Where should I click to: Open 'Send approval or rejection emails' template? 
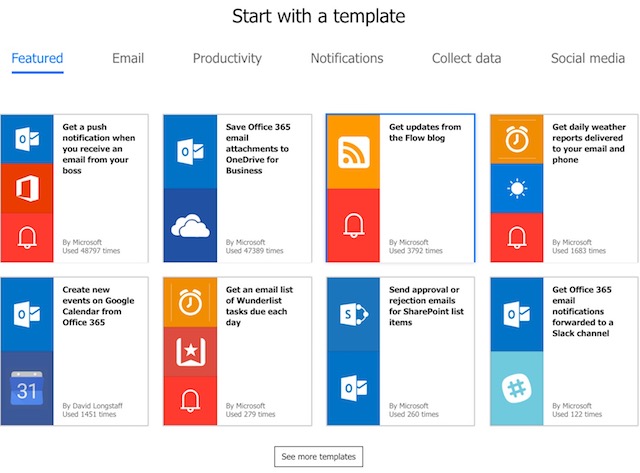[400, 351]
